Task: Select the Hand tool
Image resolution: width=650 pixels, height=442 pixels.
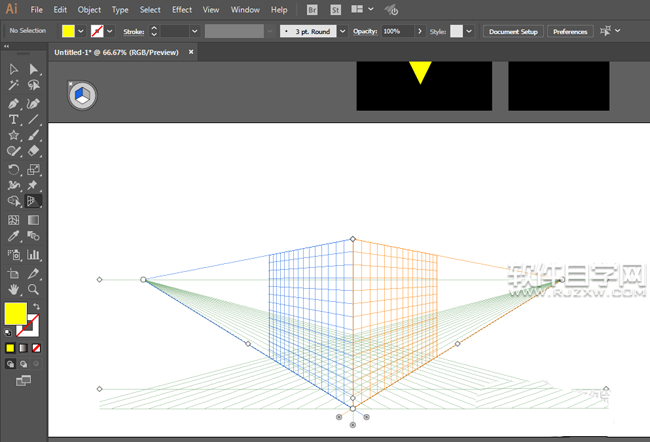Action: [14, 289]
